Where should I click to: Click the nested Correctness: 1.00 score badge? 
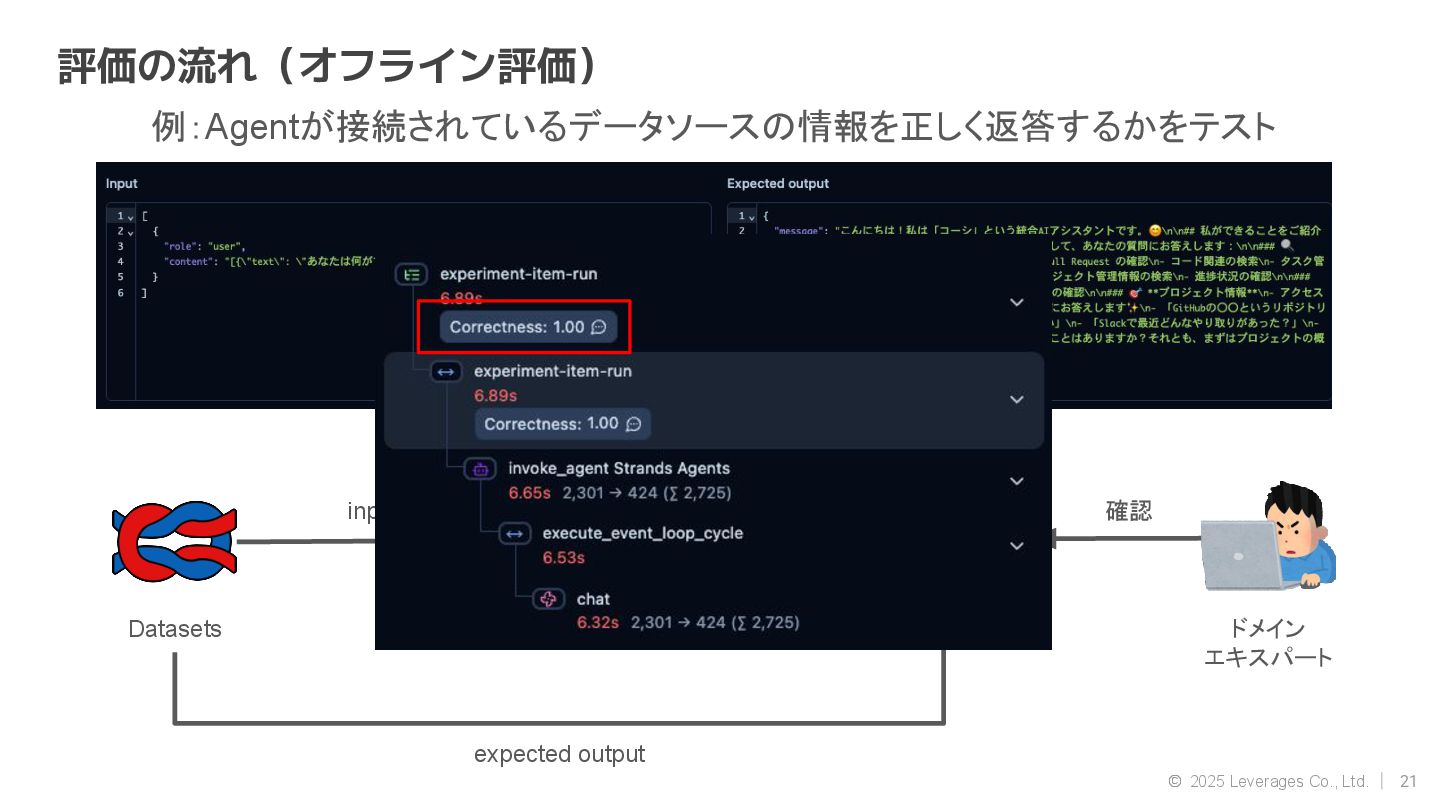pos(563,424)
